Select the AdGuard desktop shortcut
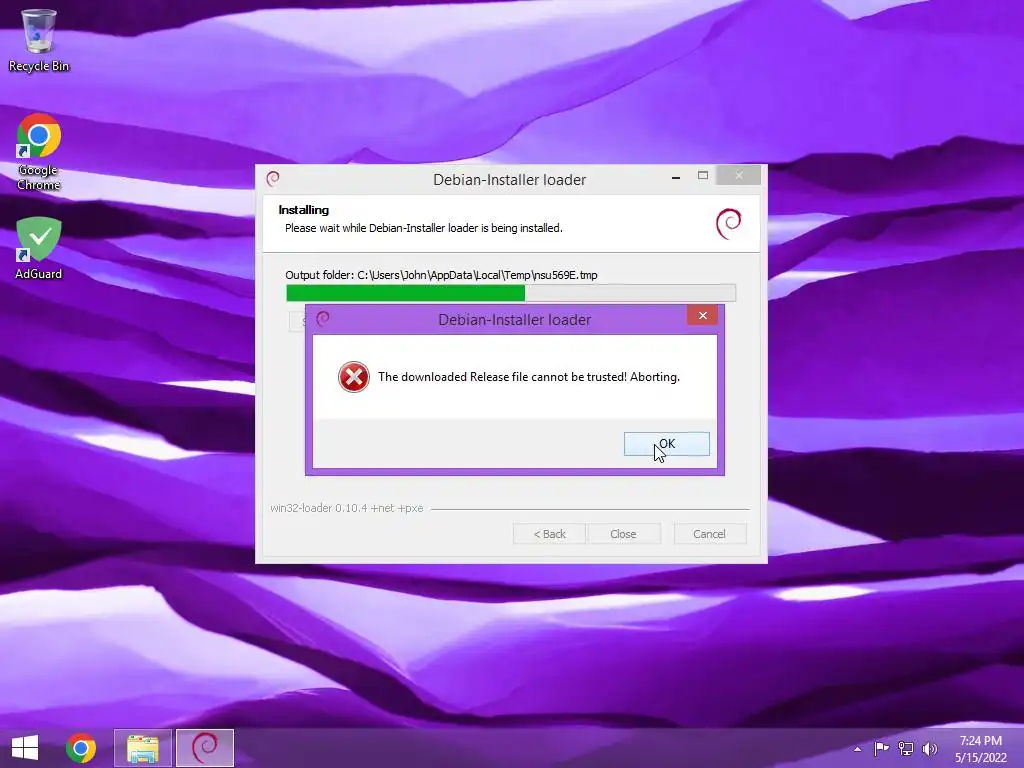The width and height of the screenshot is (1024, 768). [39, 248]
